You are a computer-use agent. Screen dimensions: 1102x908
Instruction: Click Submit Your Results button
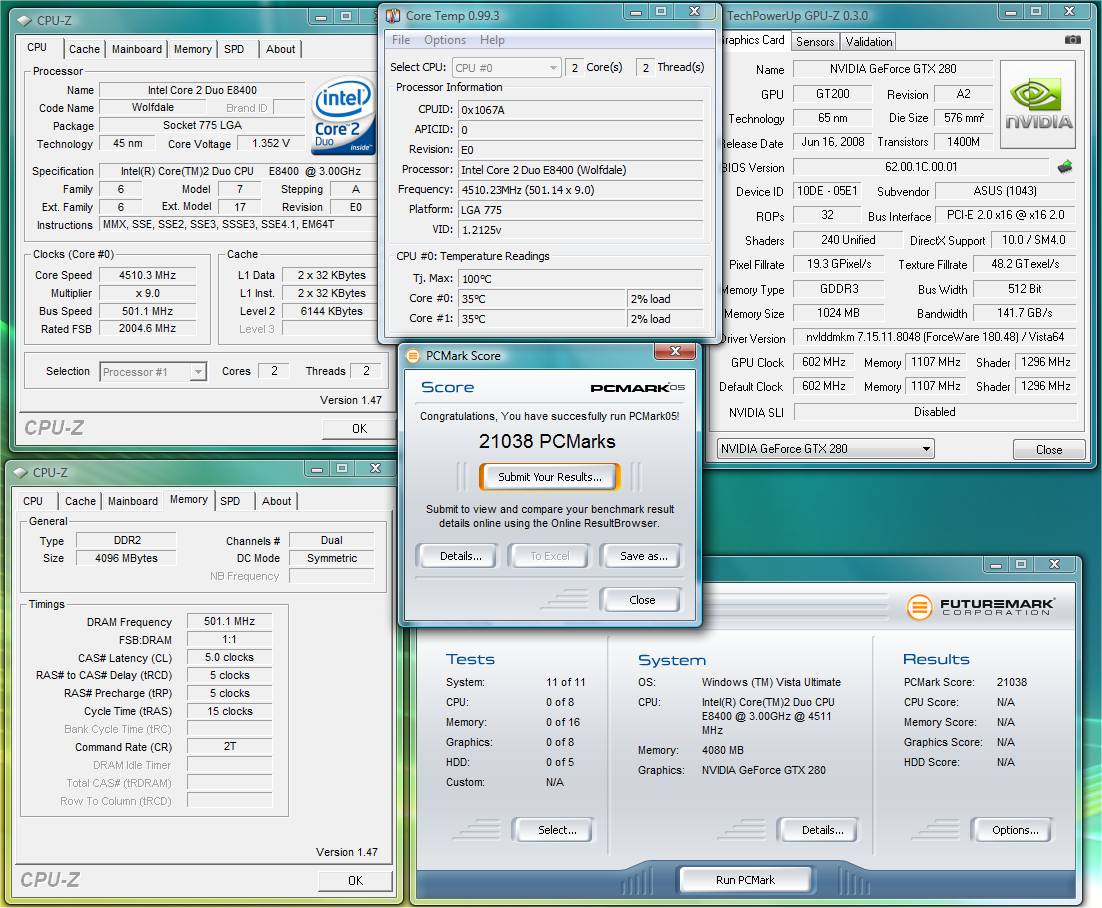click(x=550, y=477)
